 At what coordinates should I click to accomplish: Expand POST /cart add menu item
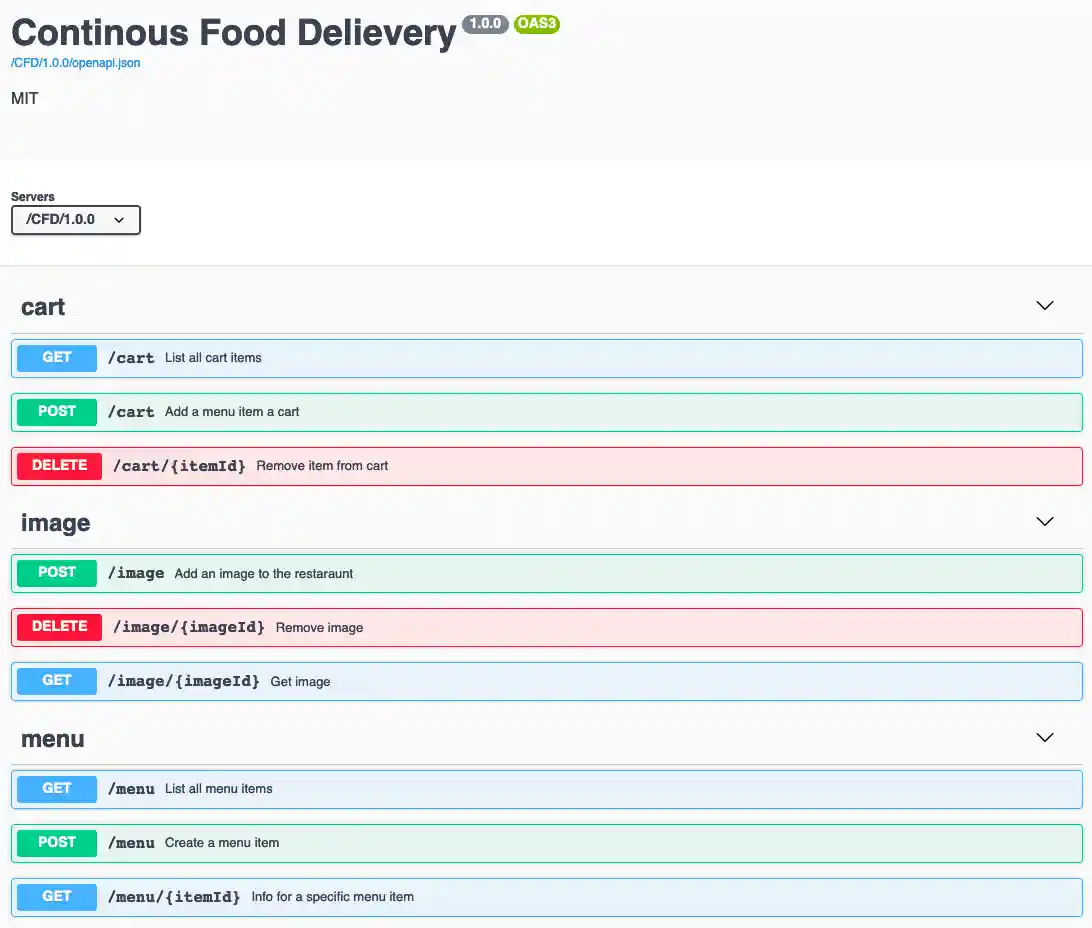point(546,412)
